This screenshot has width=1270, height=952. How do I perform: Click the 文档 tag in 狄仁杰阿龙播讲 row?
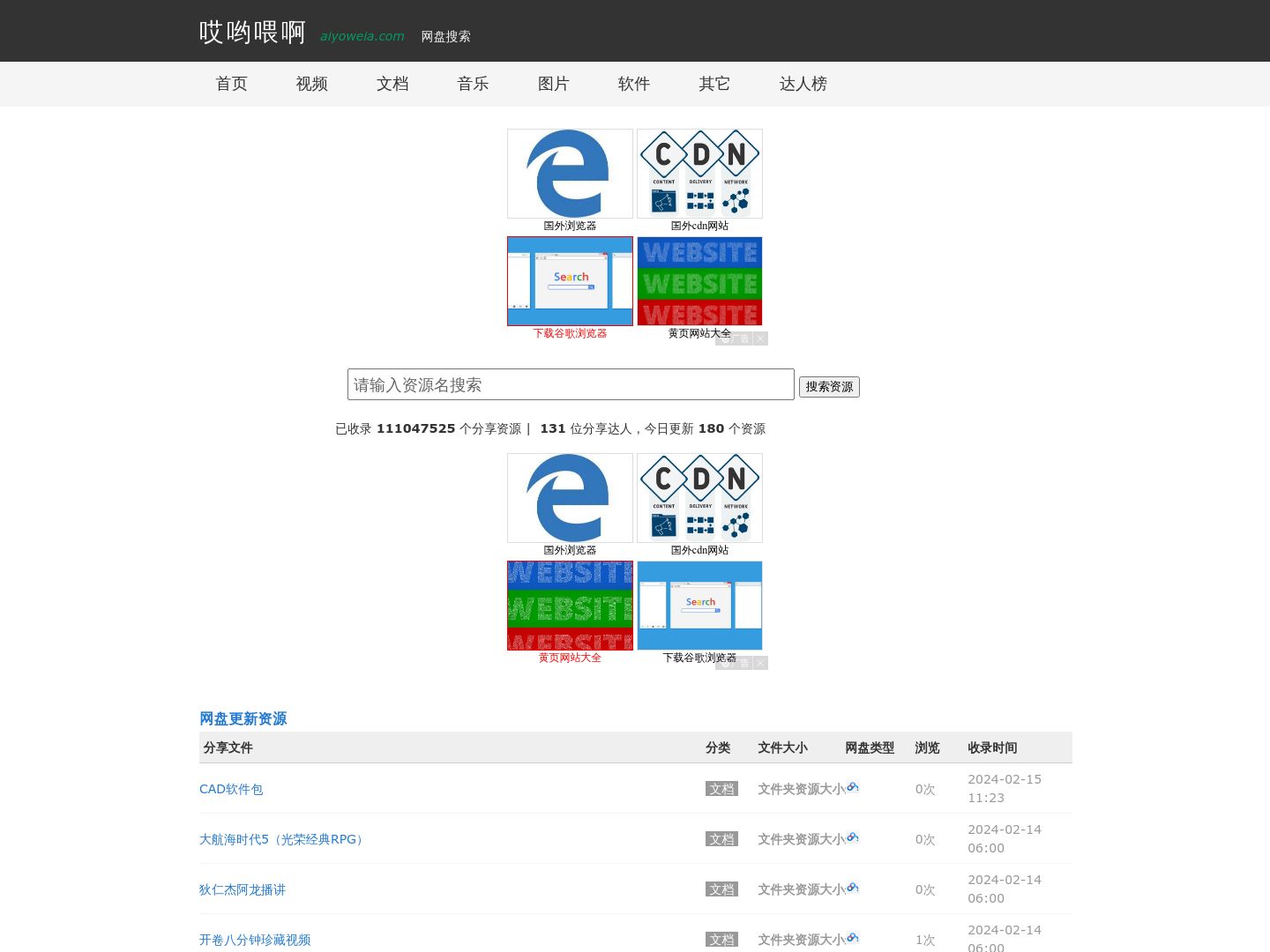[x=721, y=889]
